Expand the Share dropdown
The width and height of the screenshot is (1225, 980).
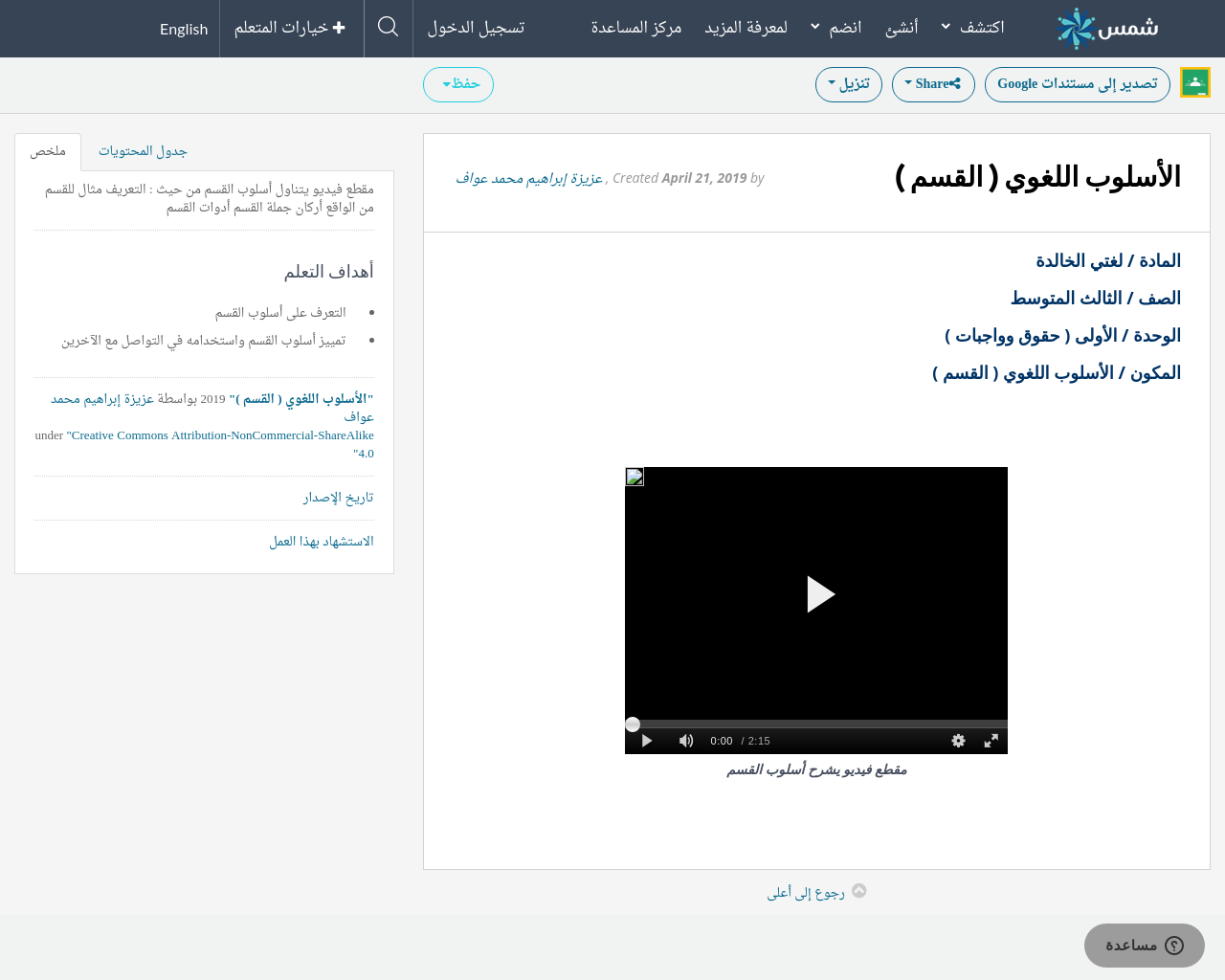coord(933,84)
